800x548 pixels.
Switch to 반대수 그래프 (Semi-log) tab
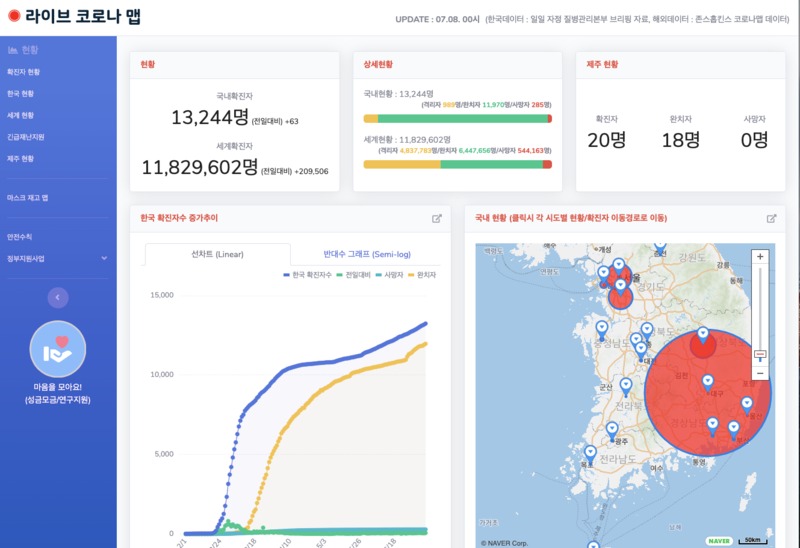click(x=367, y=254)
